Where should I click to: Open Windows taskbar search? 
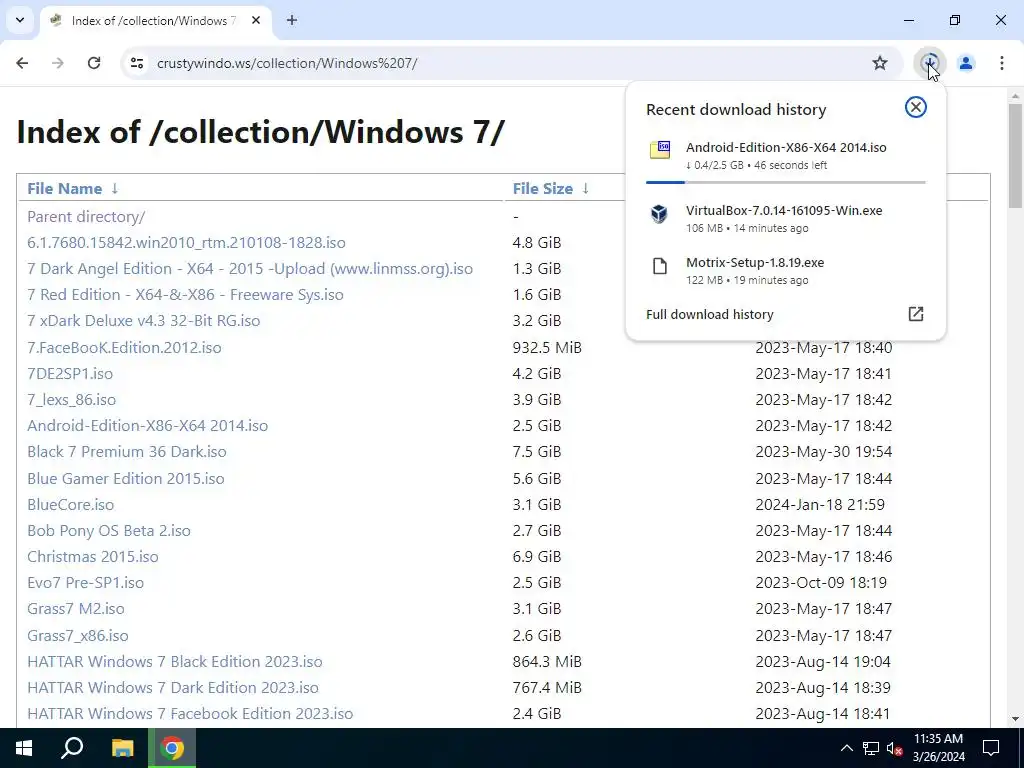[x=72, y=748]
